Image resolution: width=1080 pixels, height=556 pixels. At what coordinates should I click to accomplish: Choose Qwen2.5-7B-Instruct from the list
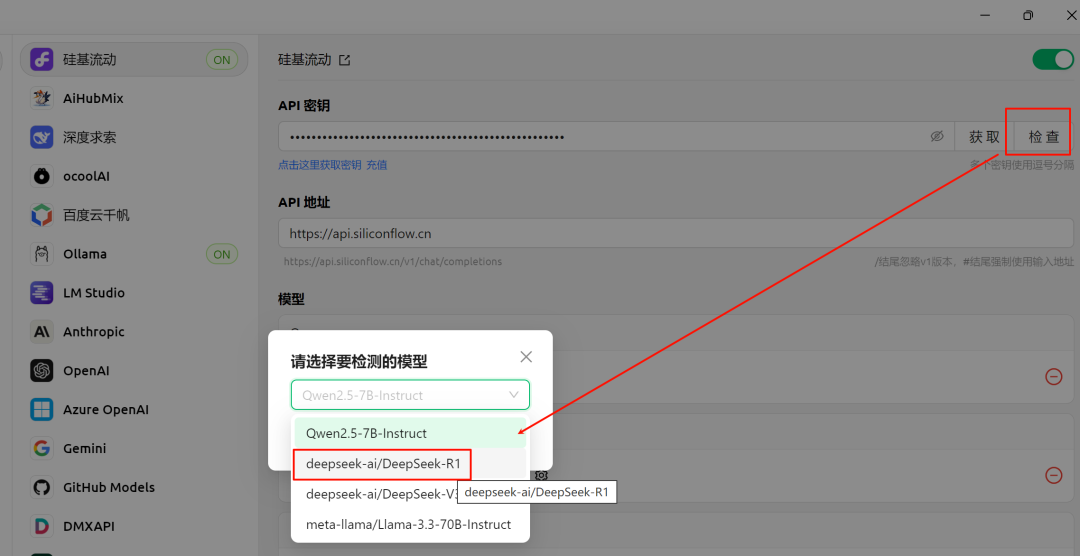click(410, 433)
